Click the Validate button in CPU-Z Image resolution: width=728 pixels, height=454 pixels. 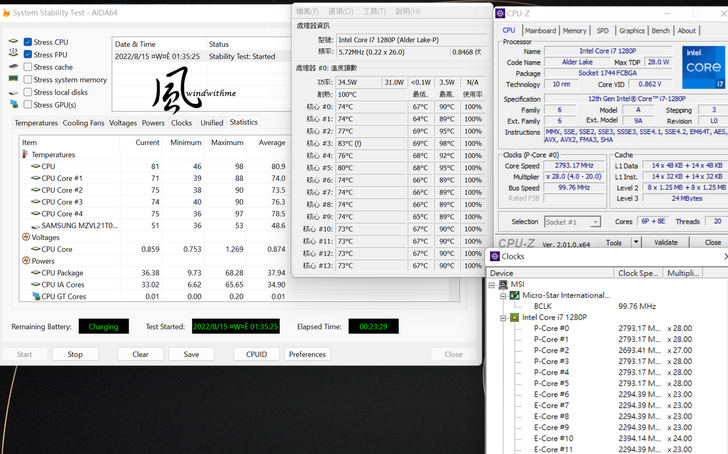point(665,242)
